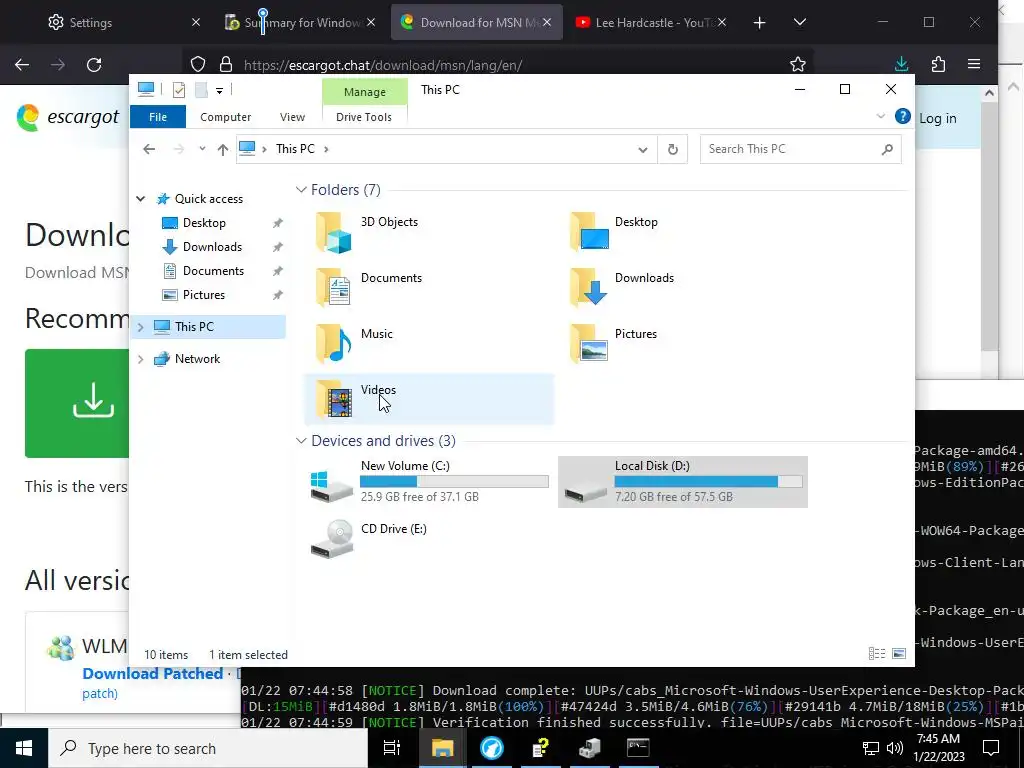The height and width of the screenshot is (768, 1024).
Task: Open a new browser tab
Action: 760,23
